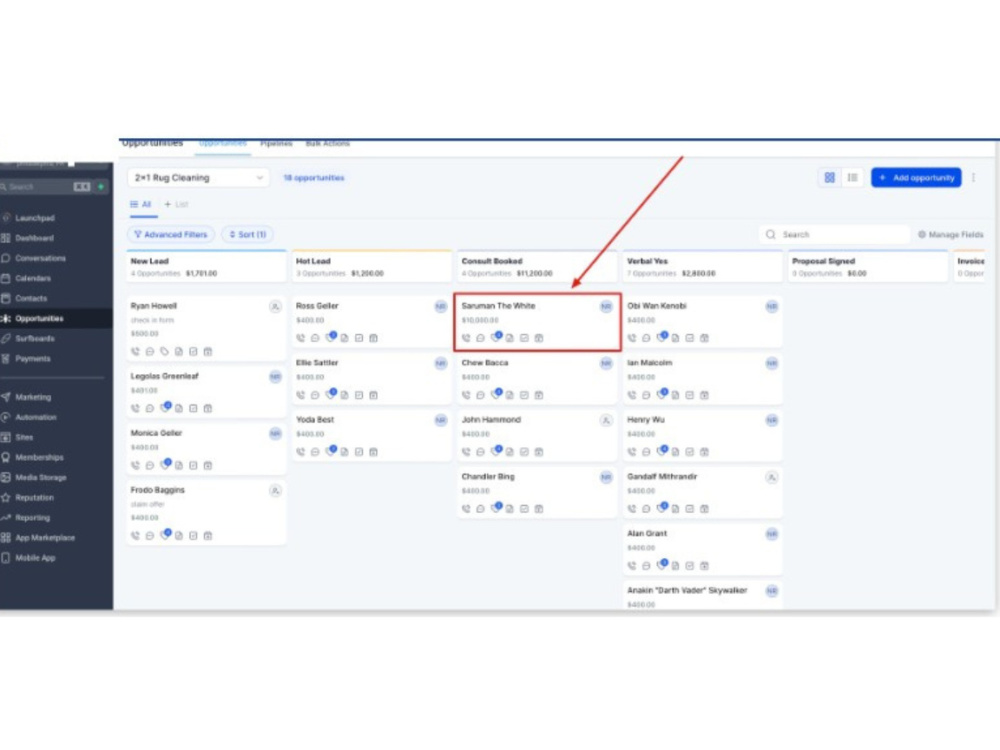
Task: Click the owner avatar on Saruman The White card
Action: click(606, 307)
